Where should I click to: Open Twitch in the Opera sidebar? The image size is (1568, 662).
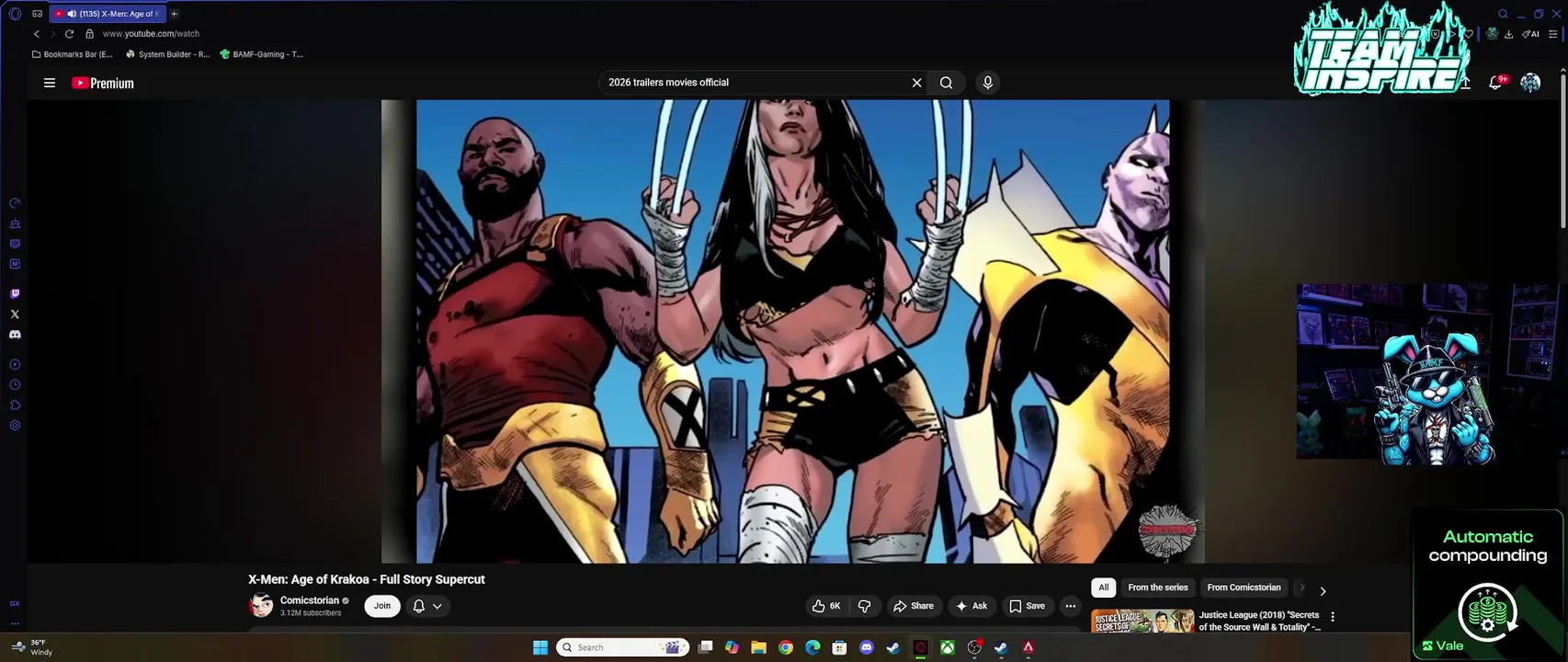[15, 294]
